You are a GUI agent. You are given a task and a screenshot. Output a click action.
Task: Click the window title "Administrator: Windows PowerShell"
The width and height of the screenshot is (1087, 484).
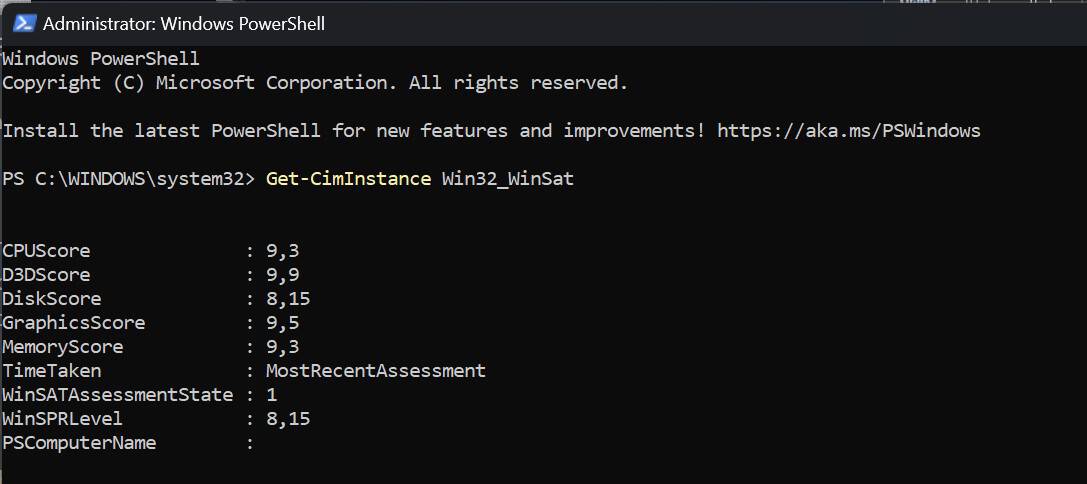184,24
